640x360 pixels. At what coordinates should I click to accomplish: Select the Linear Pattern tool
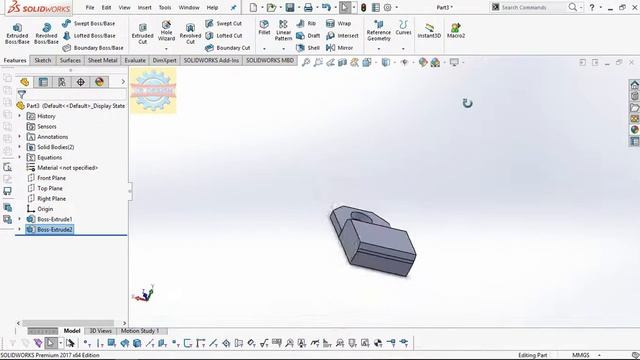pos(283,30)
